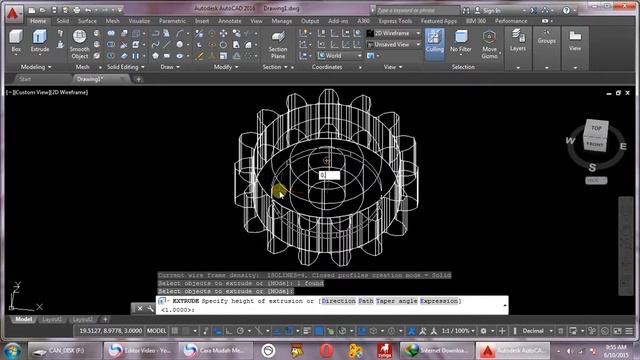This screenshot has width=640, height=360.
Task: Click the S compass direction on ViewCube
Action: (x=592, y=167)
